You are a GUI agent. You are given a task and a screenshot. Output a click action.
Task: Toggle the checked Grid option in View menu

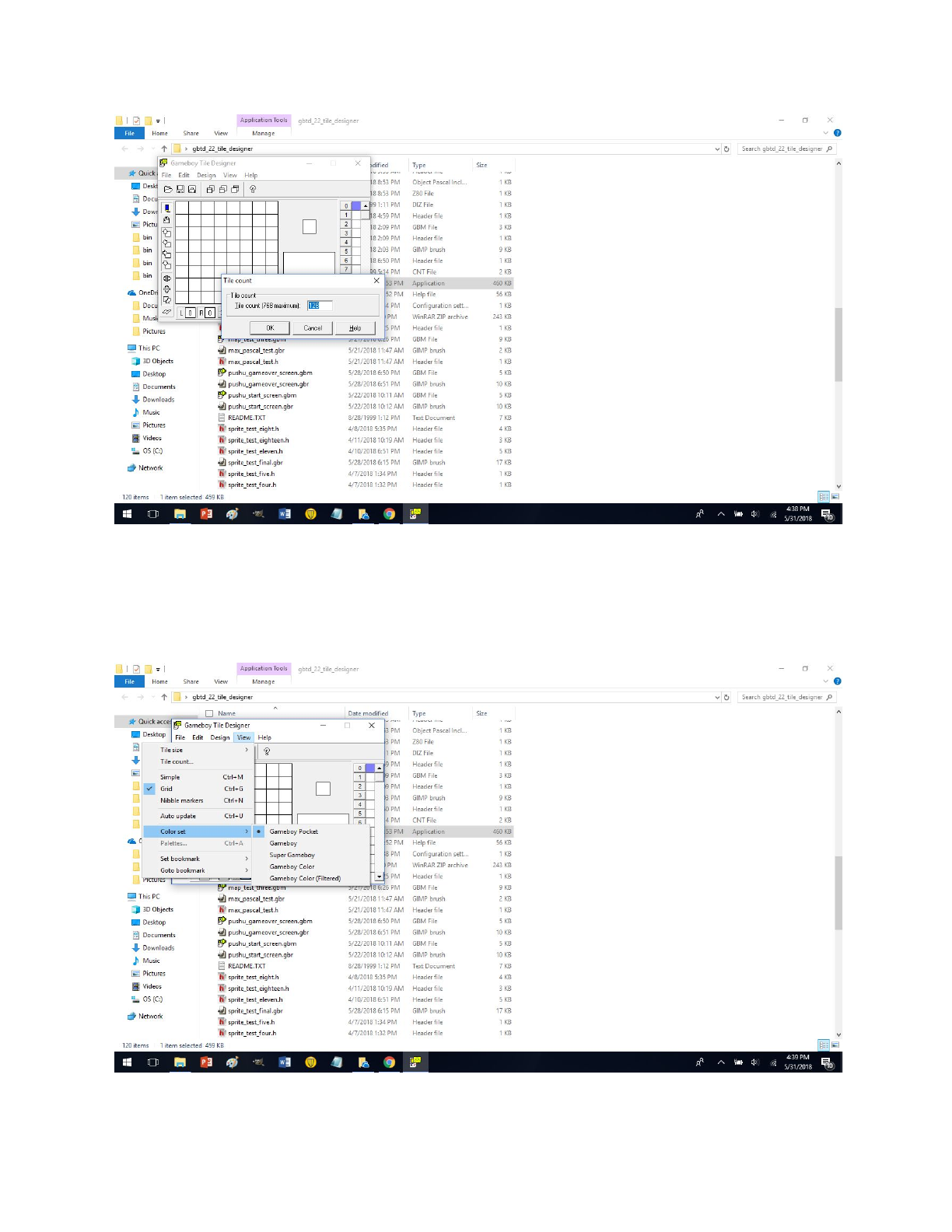click(196, 789)
